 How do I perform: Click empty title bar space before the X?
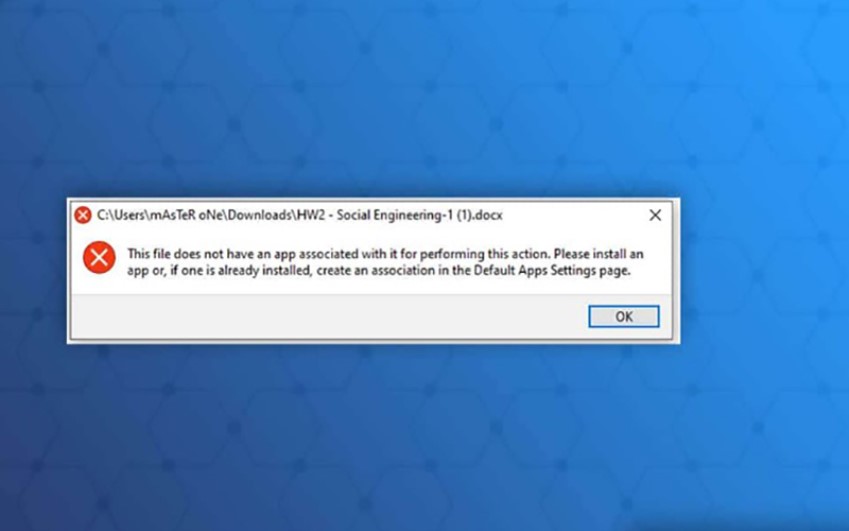click(574, 215)
